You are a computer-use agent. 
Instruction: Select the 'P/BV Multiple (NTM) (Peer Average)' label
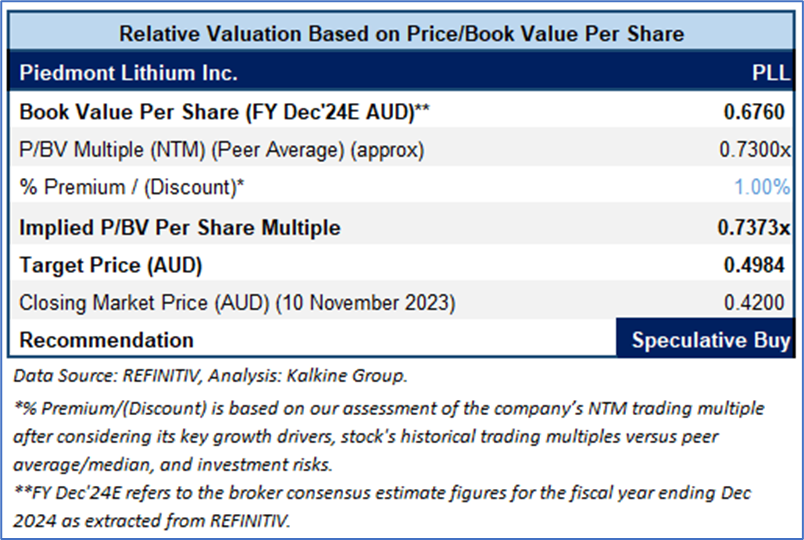222,150
